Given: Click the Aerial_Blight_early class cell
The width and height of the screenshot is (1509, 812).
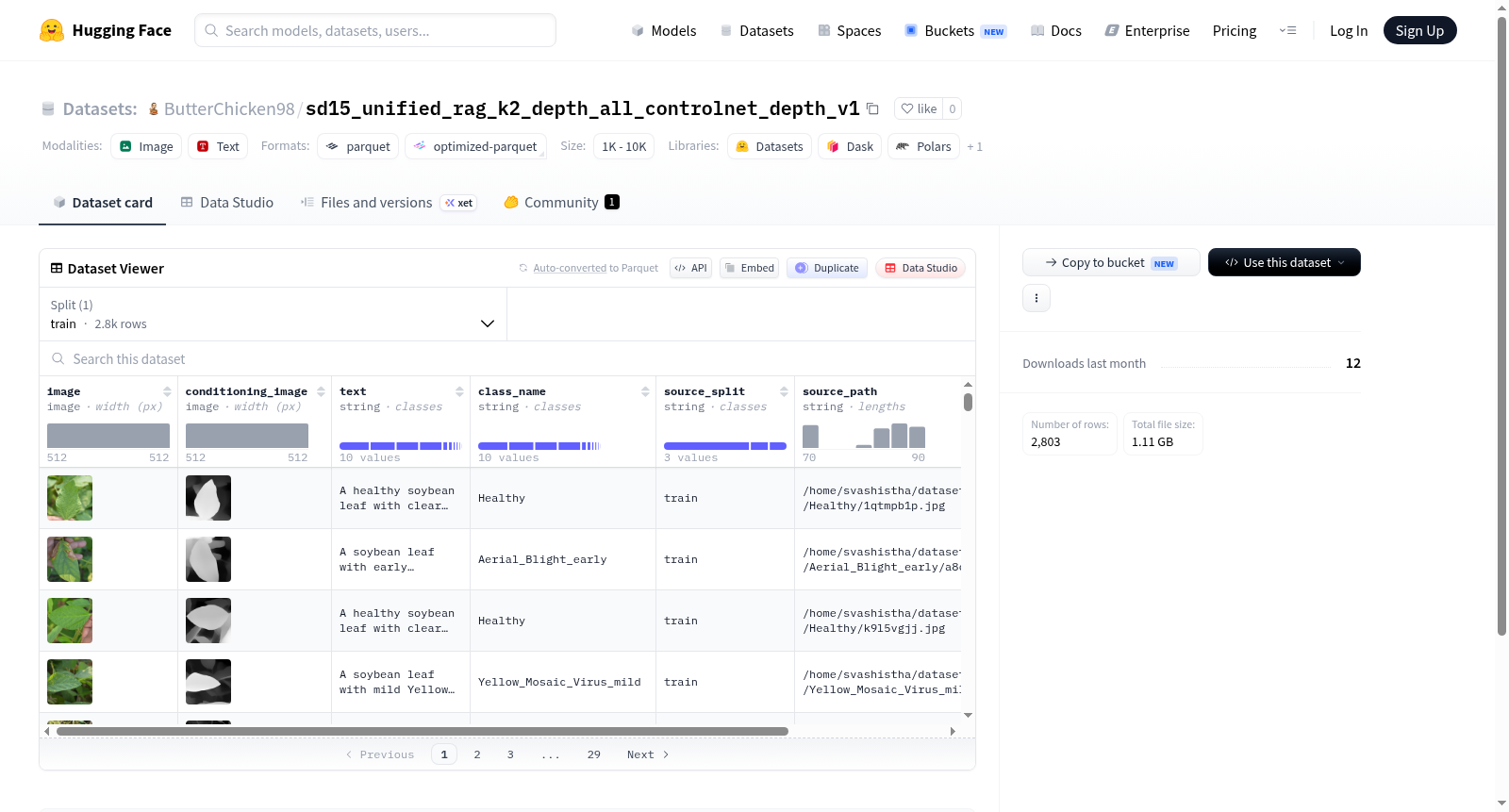Looking at the screenshot, I should point(562,559).
